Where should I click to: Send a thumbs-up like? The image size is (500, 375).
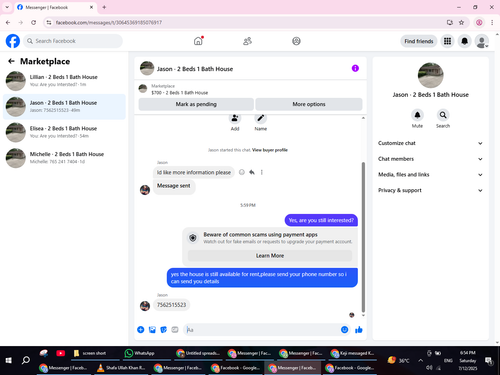[x=359, y=330]
